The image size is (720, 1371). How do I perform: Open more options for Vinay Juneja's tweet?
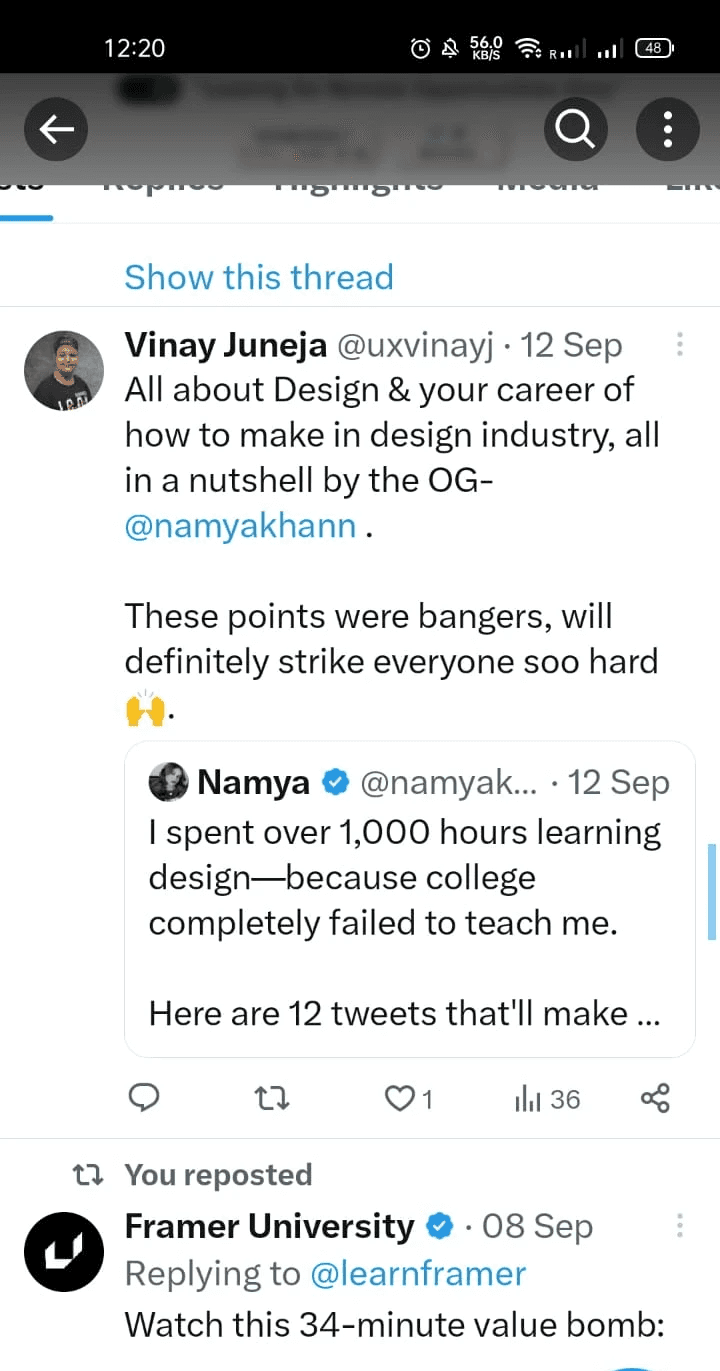pos(679,346)
